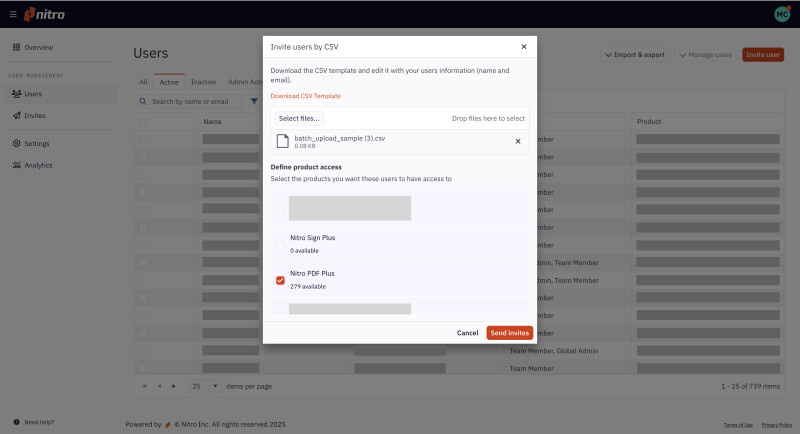Remove the batch_upload_sample (3).csv file
800x434 pixels.
(x=517, y=141)
